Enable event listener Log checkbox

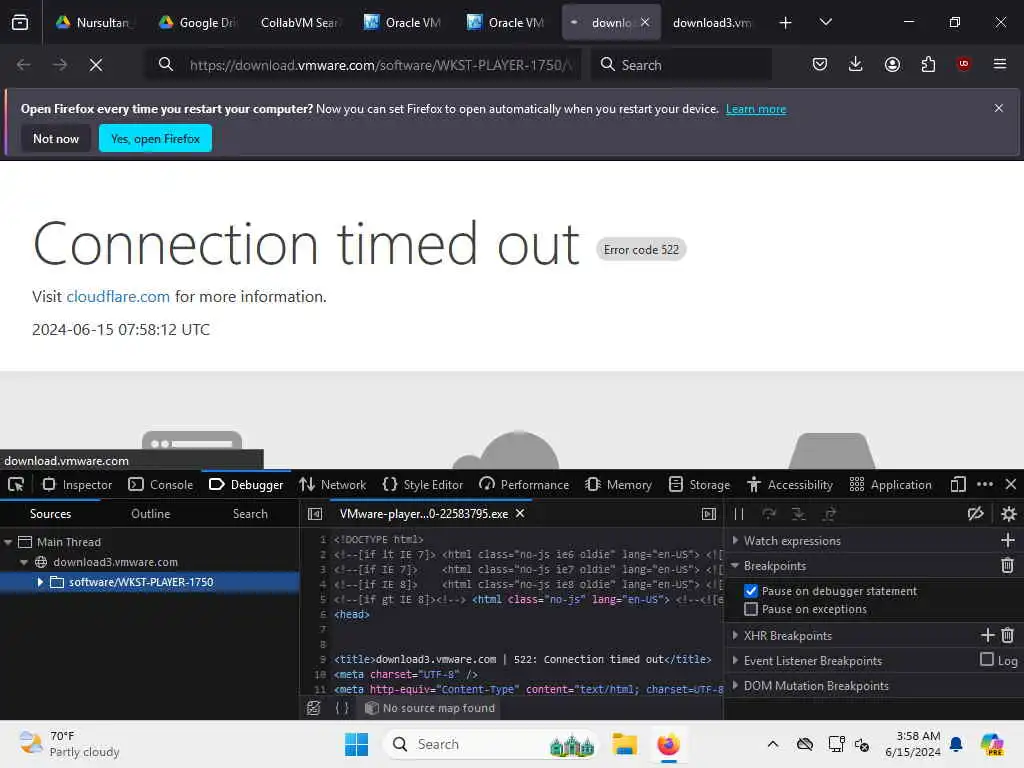coord(987,660)
